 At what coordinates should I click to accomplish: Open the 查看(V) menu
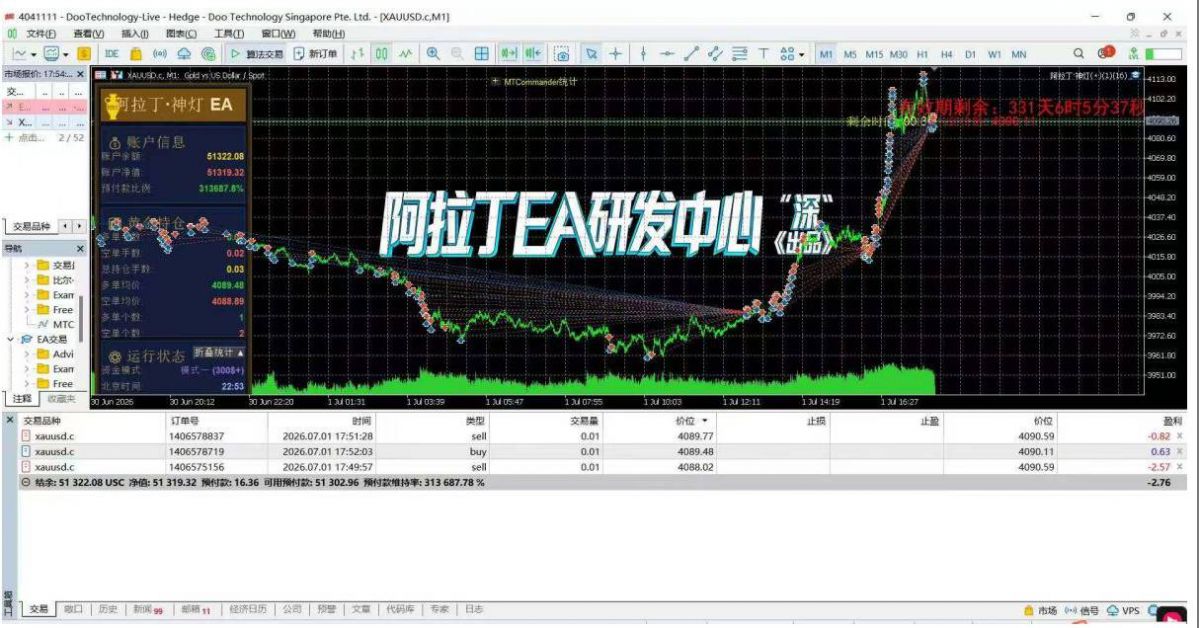[89, 34]
